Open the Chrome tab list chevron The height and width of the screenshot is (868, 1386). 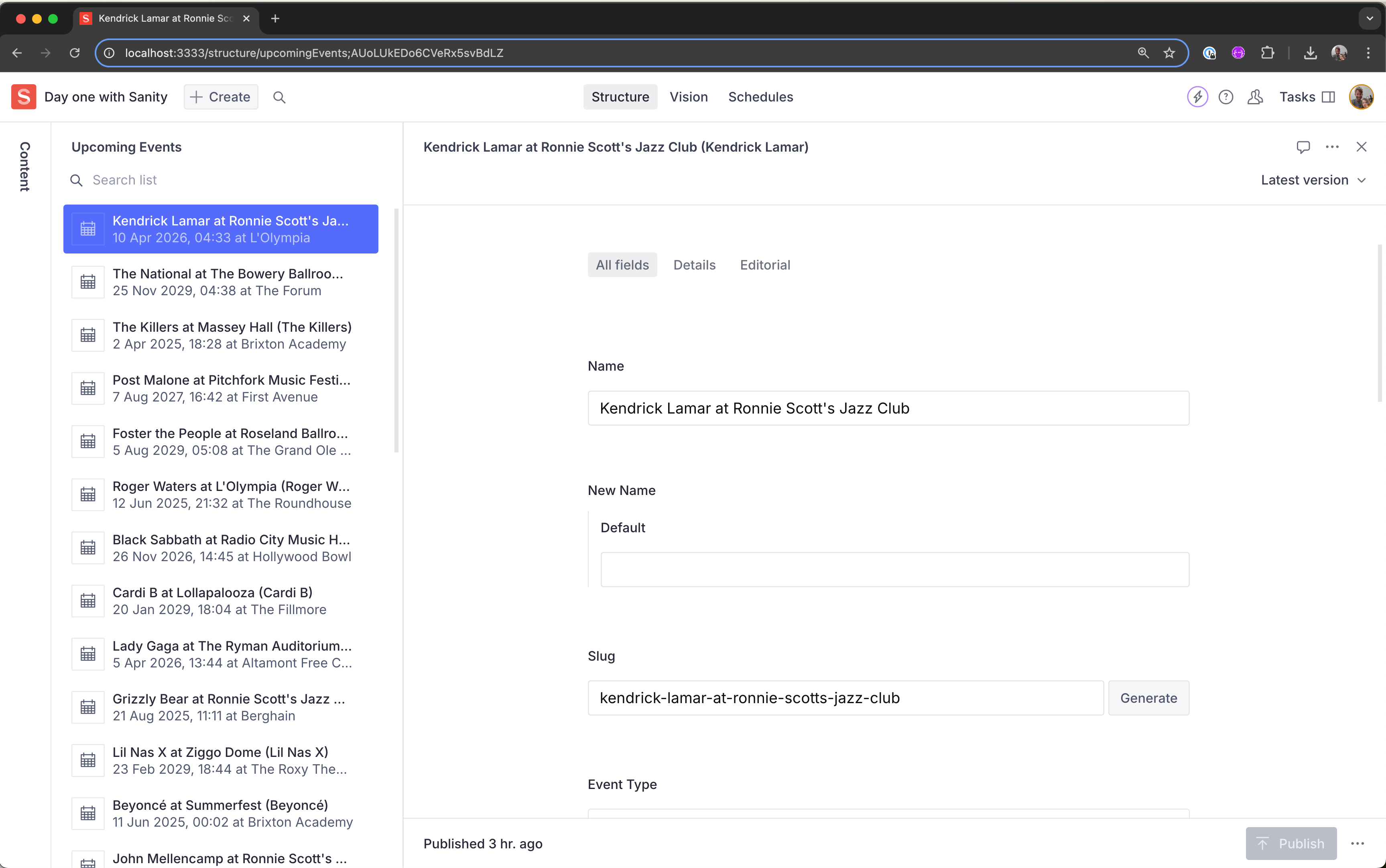tap(1370, 18)
